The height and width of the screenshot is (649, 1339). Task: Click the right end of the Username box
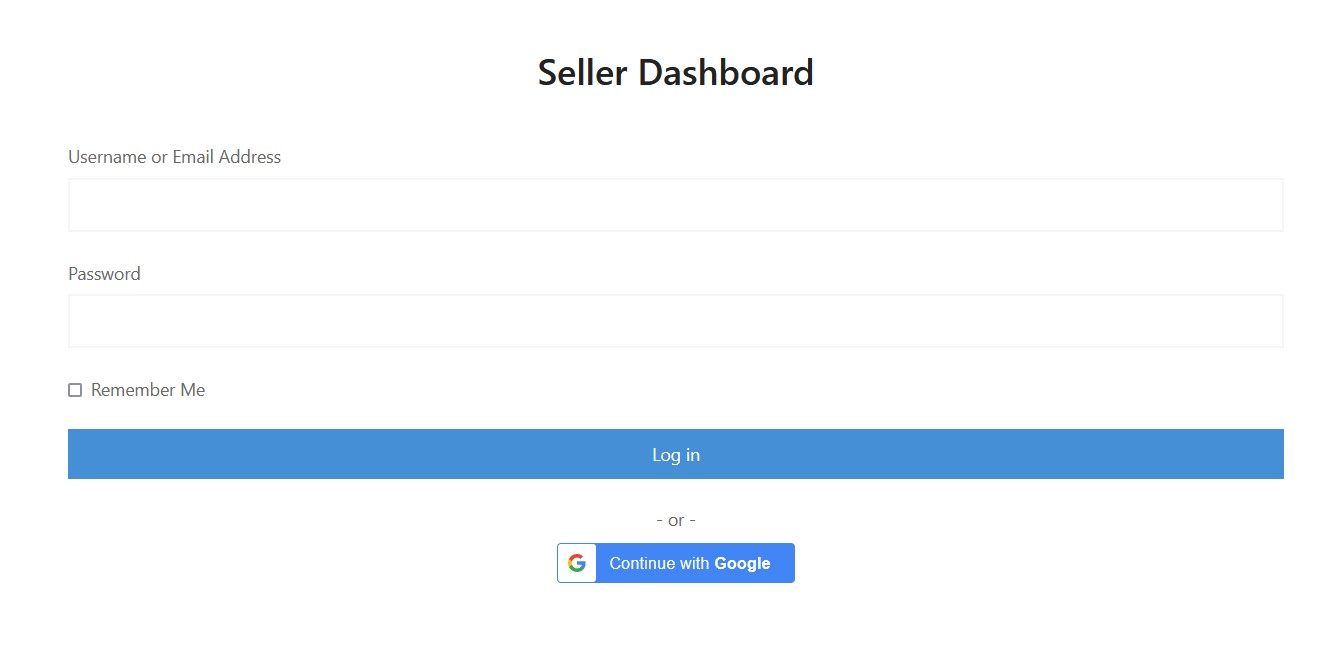pos(1262,205)
